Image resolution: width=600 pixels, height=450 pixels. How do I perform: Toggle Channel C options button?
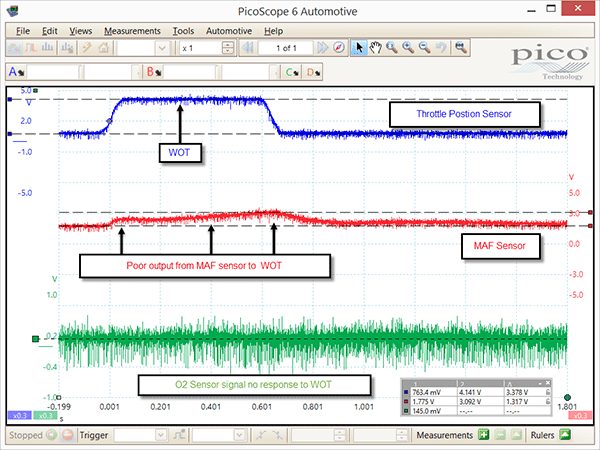coord(293,72)
